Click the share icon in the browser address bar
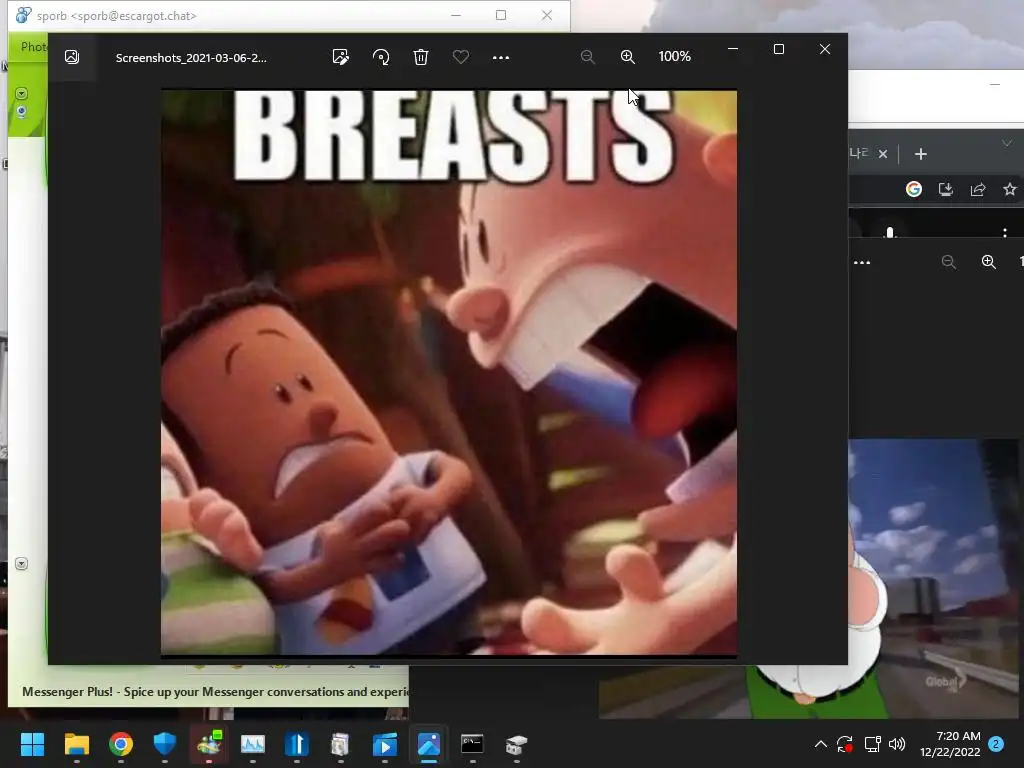Viewport: 1024px width, 768px height. 978,189
